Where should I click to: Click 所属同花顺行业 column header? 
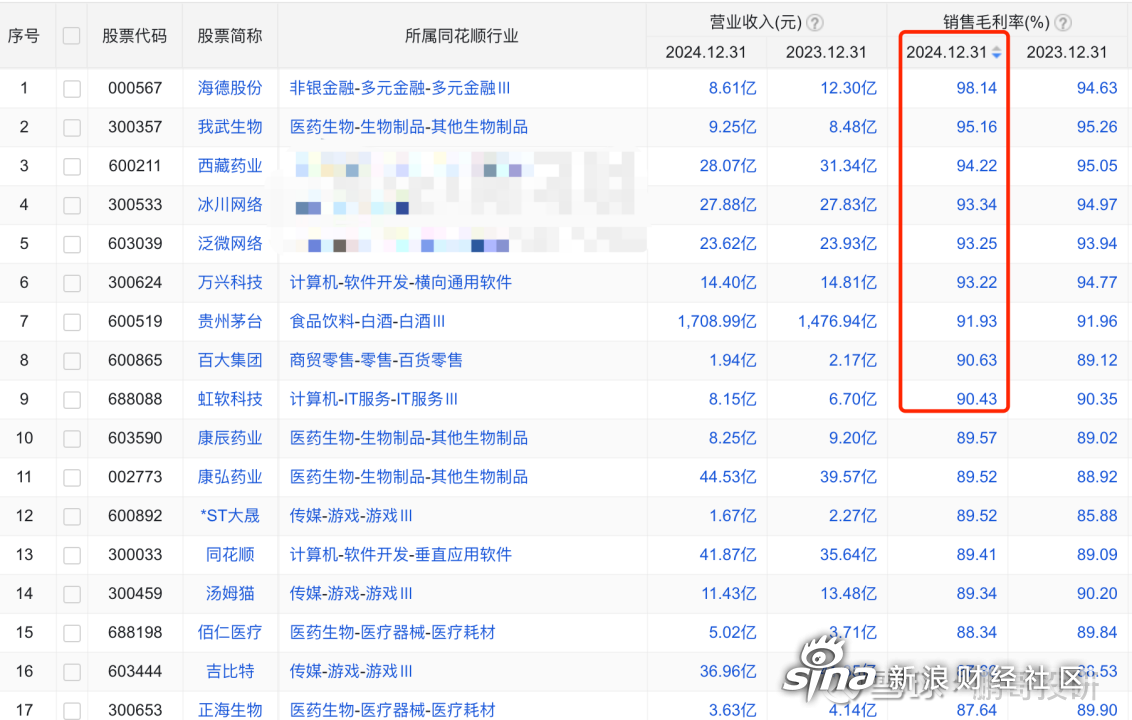[x=462, y=36]
